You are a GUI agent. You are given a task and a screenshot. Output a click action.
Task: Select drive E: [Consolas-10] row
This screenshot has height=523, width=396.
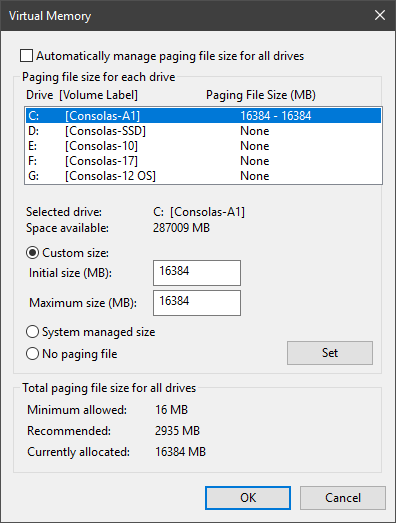tap(203, 146)
